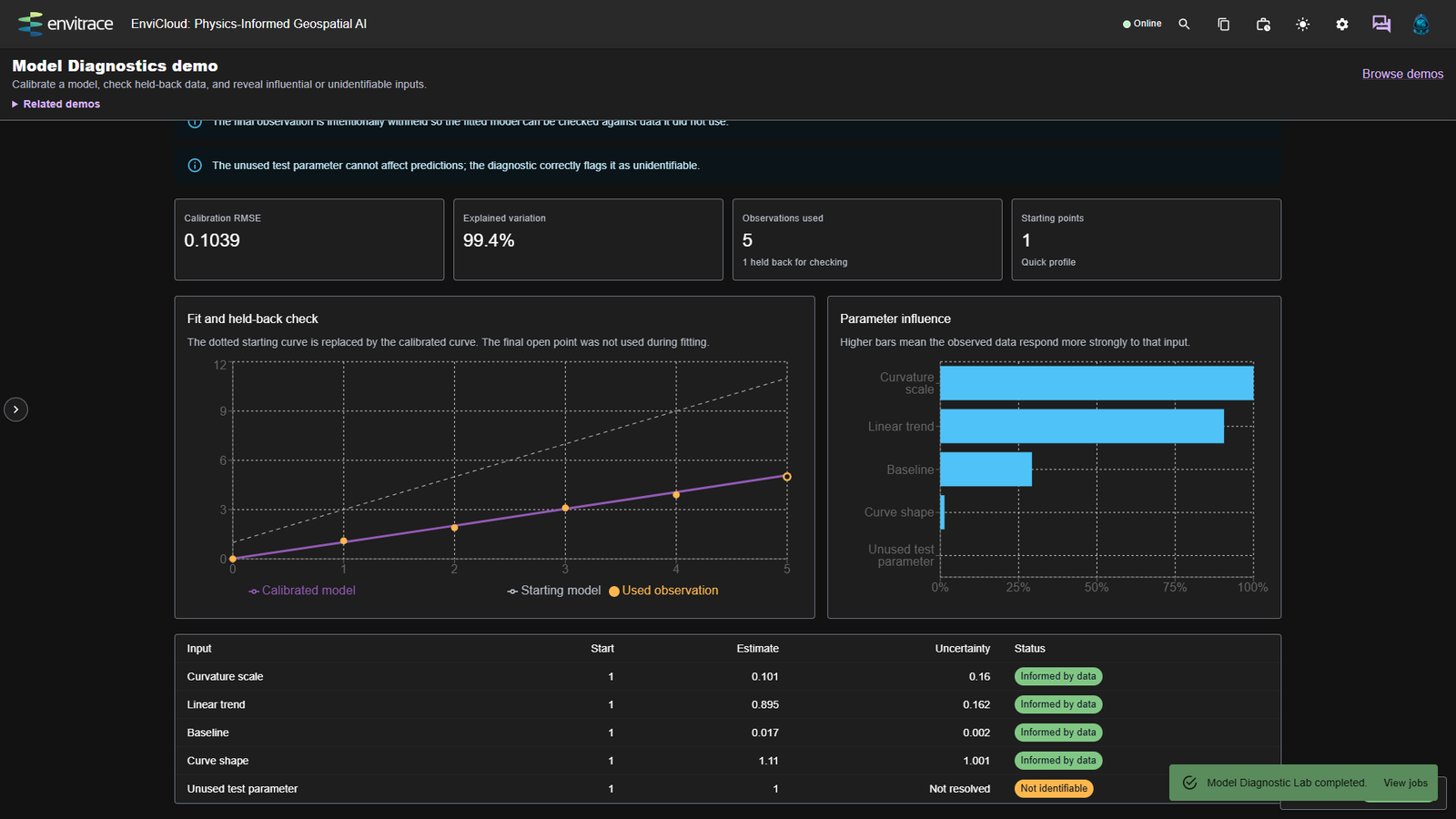Toggle Used observation legend entry
The image size is (1456, 819).
(x=663, y=591)
